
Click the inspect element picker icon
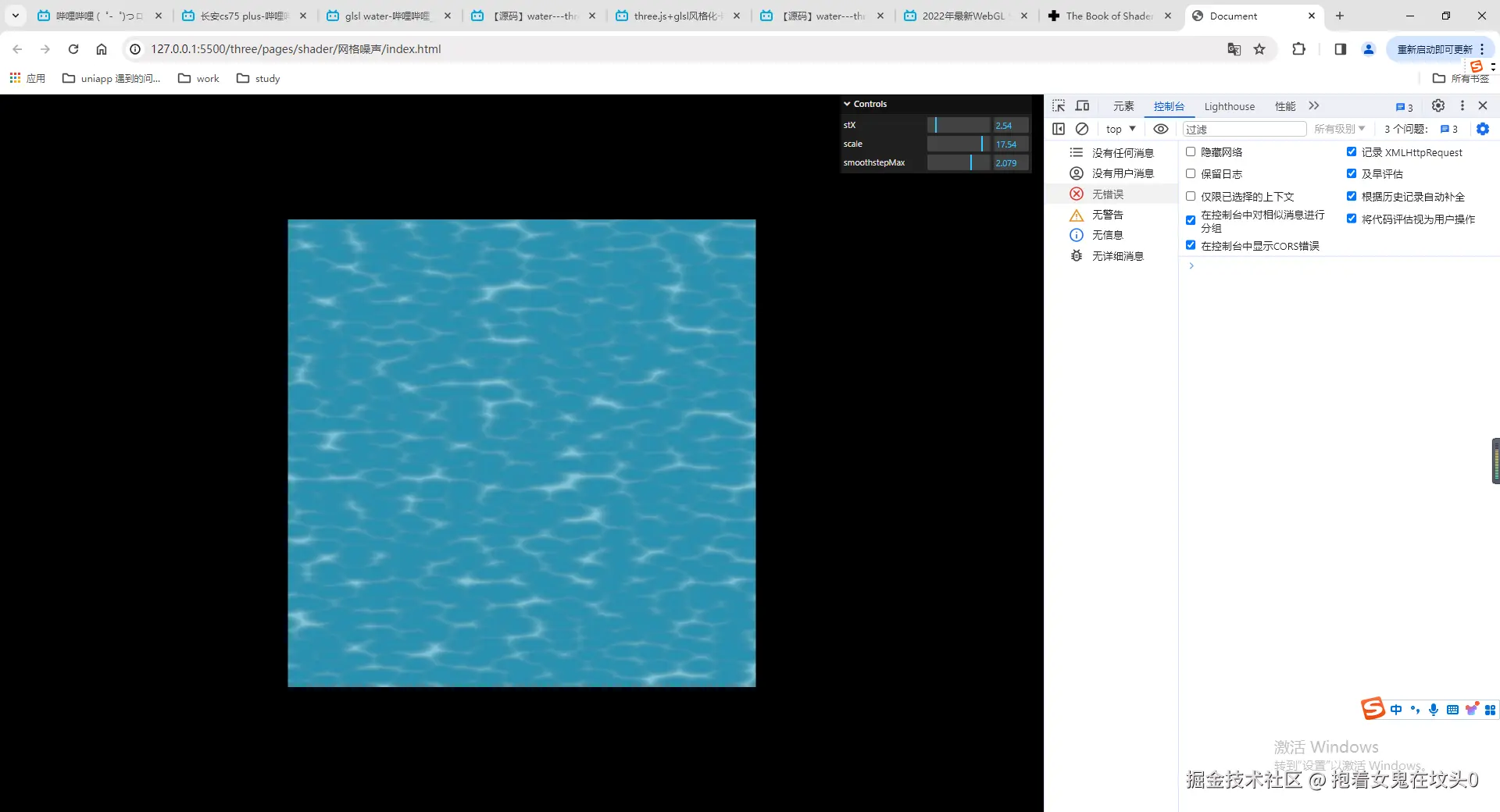tap(1059, 106)
